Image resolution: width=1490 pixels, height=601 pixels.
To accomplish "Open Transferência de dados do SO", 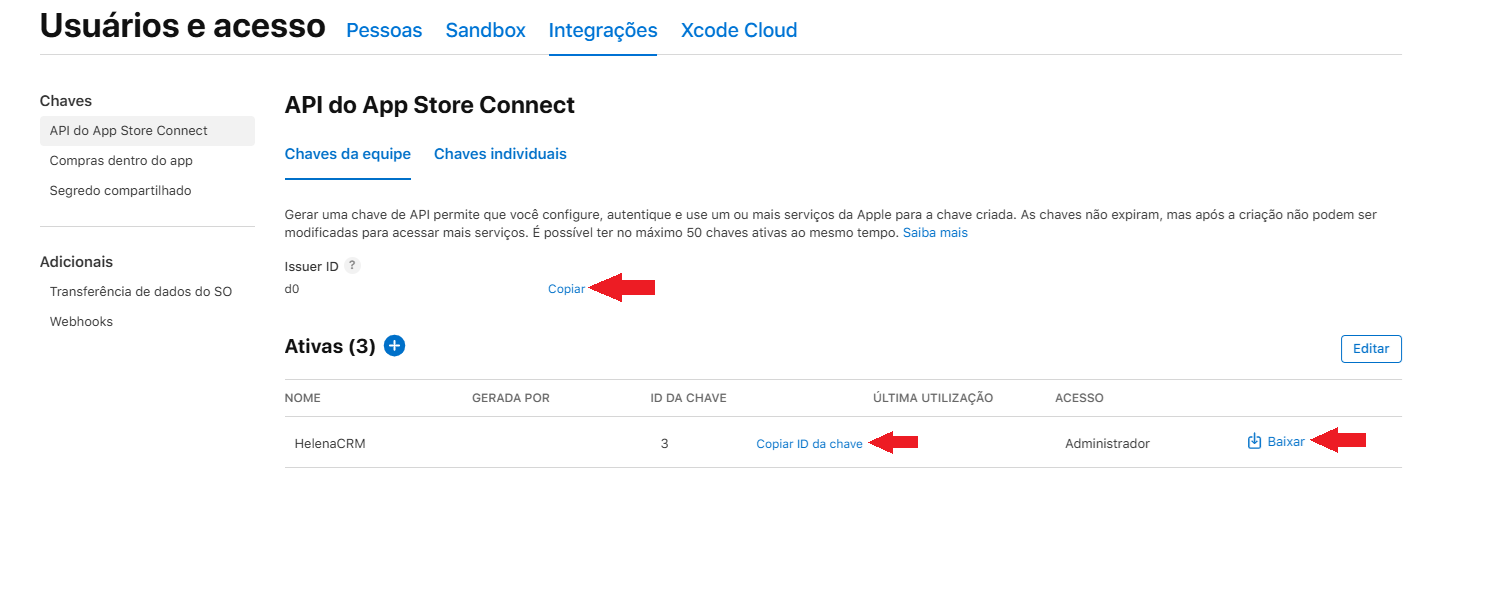I will tap(141, 292).
